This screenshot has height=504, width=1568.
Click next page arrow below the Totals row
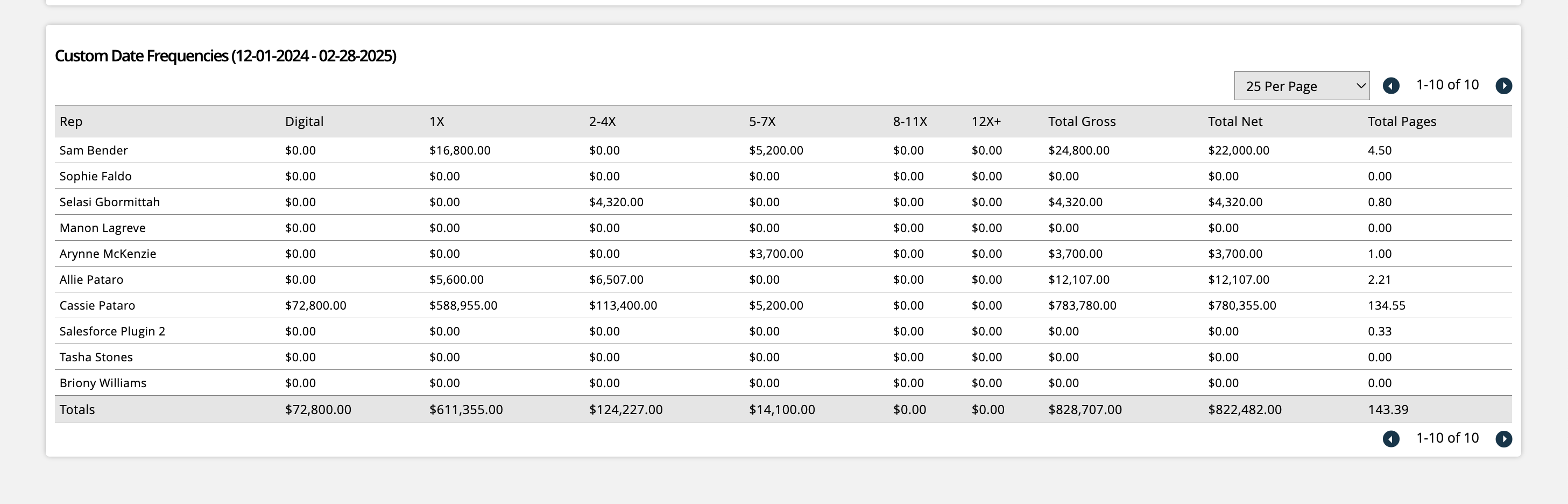1503,439
